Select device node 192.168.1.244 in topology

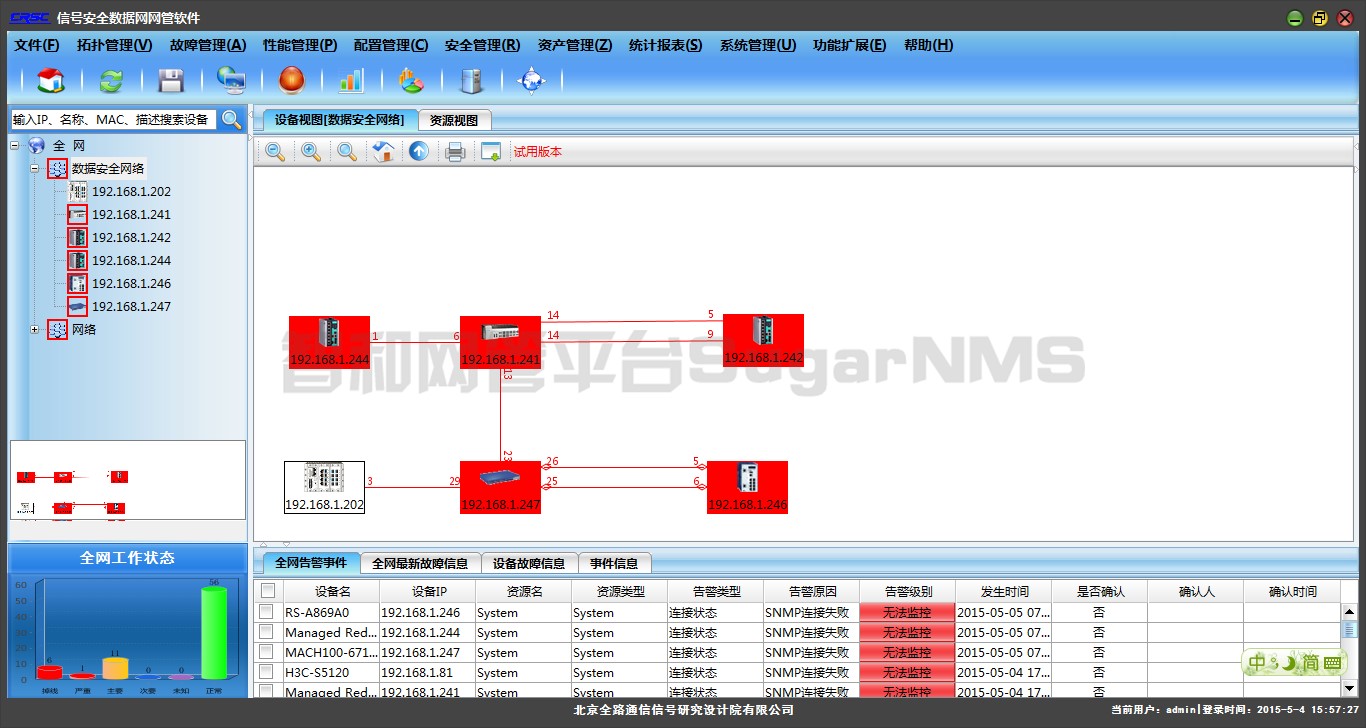[x=329, y=342]
